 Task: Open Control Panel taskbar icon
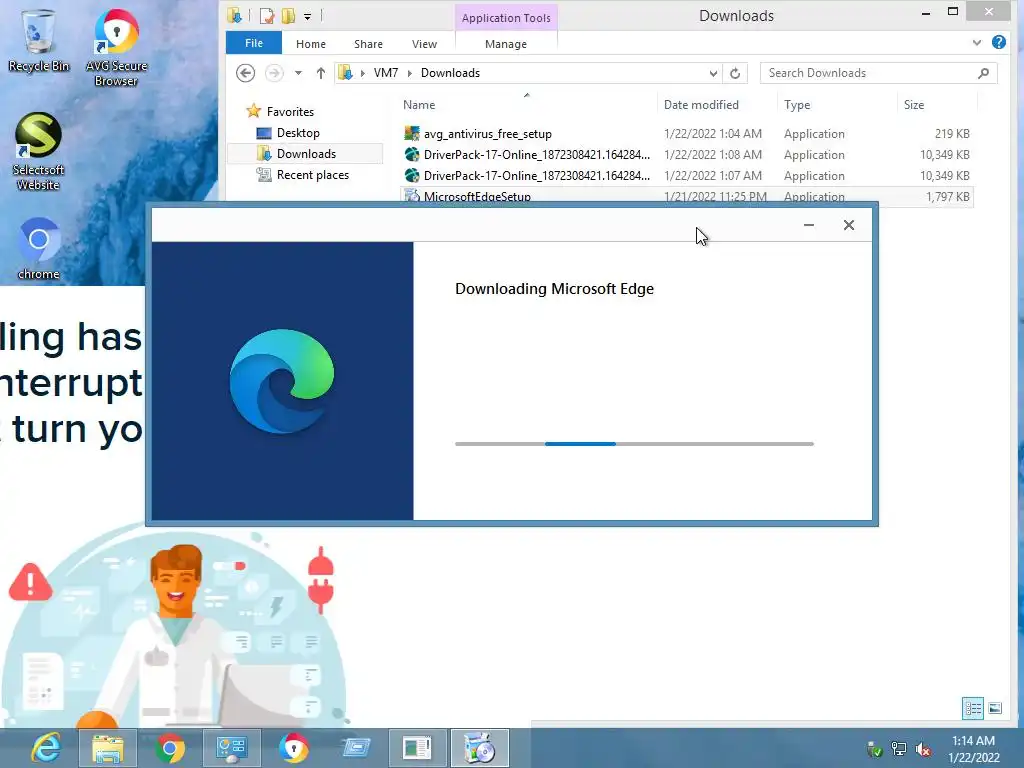231,748
